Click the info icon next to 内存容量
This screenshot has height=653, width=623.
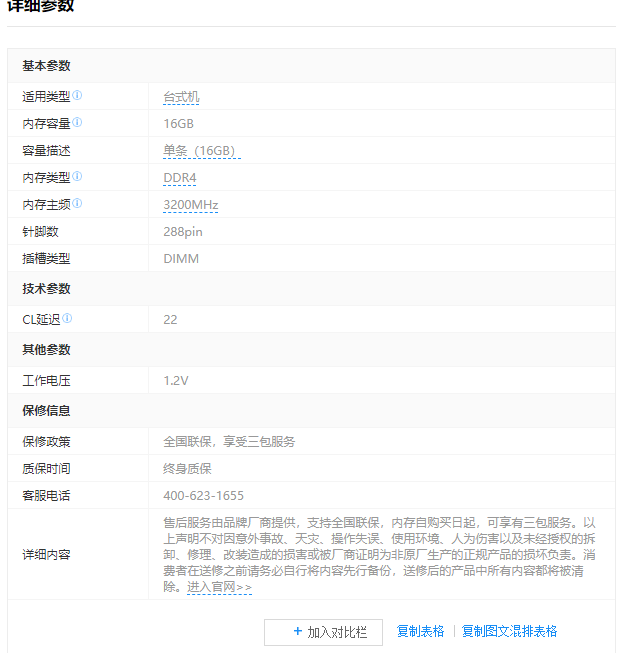pos(77,123)
